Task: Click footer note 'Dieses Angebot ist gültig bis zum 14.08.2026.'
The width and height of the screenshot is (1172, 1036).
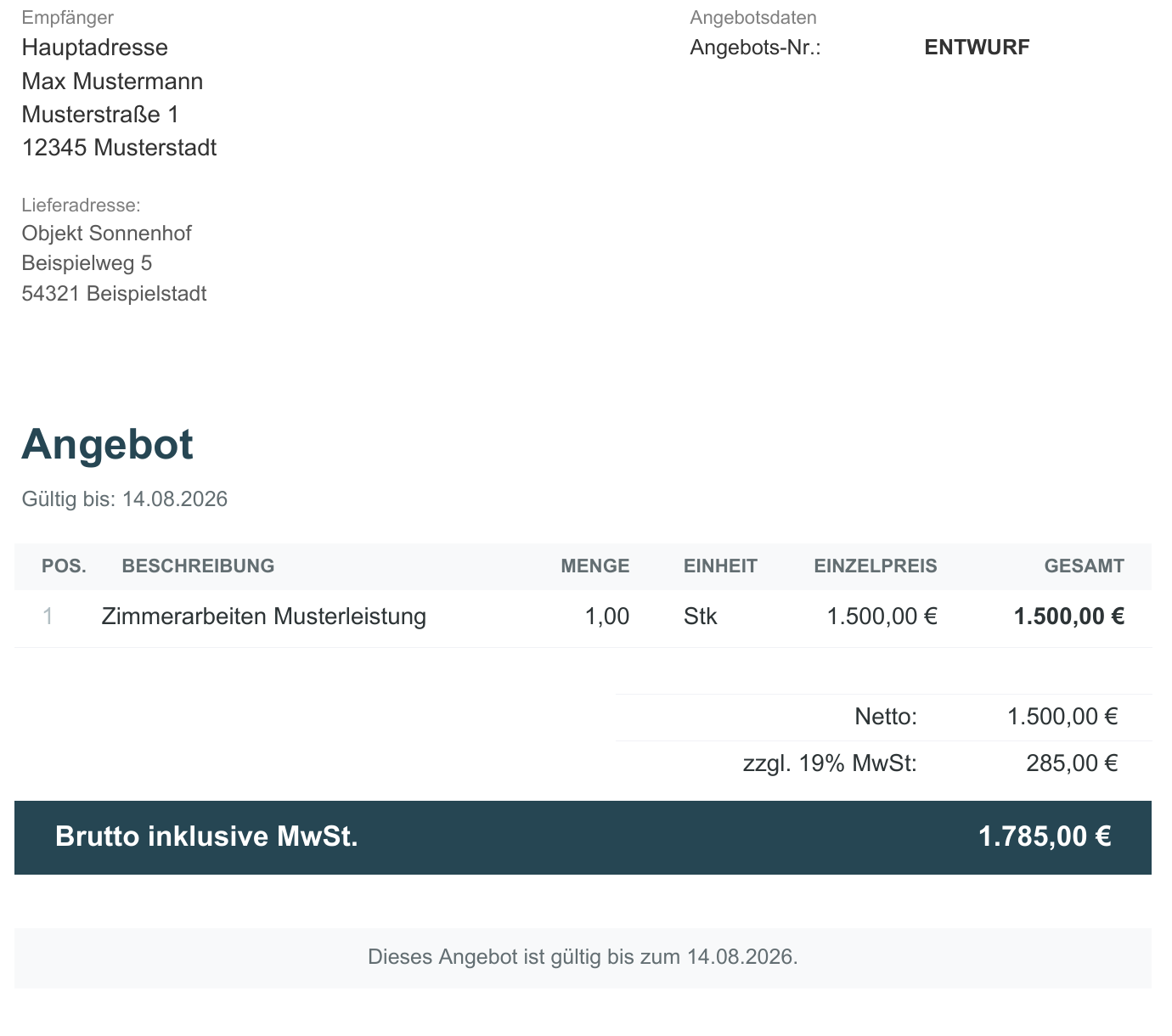Action: [x=583, y=957]
